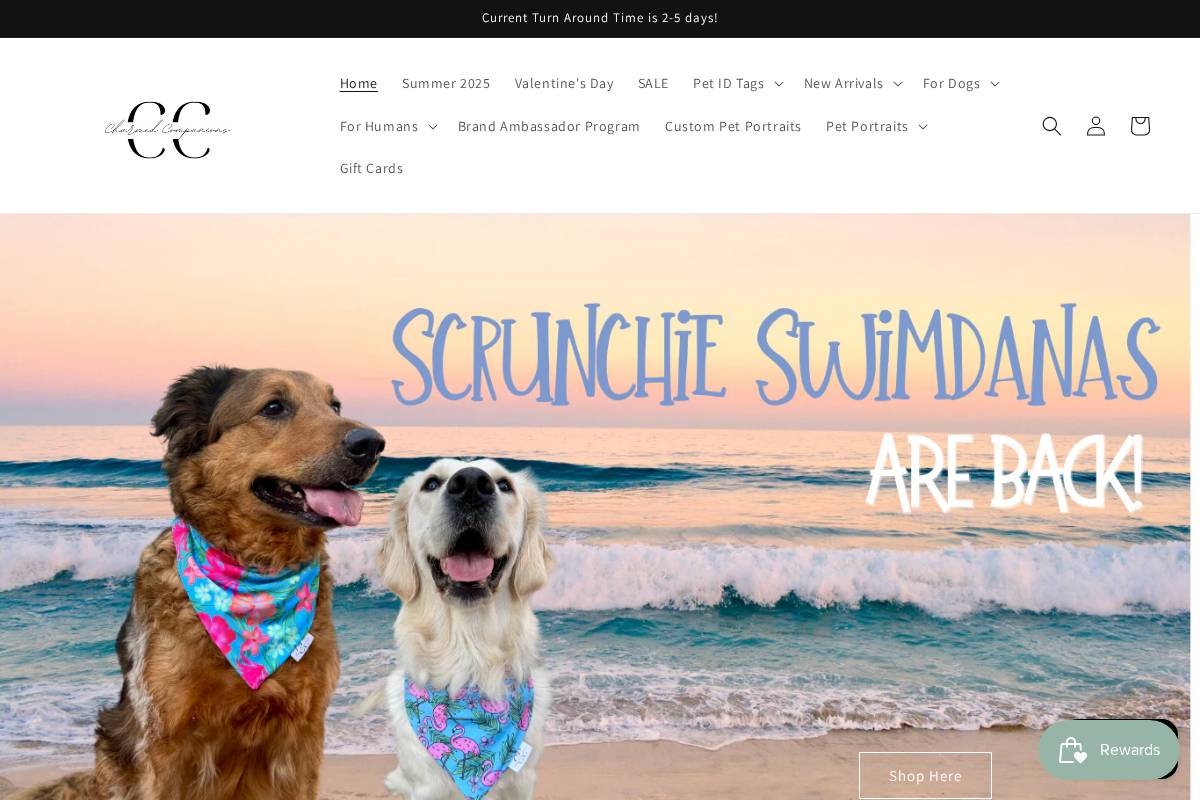Open Custom Pet Portraits link

[733, 126]
